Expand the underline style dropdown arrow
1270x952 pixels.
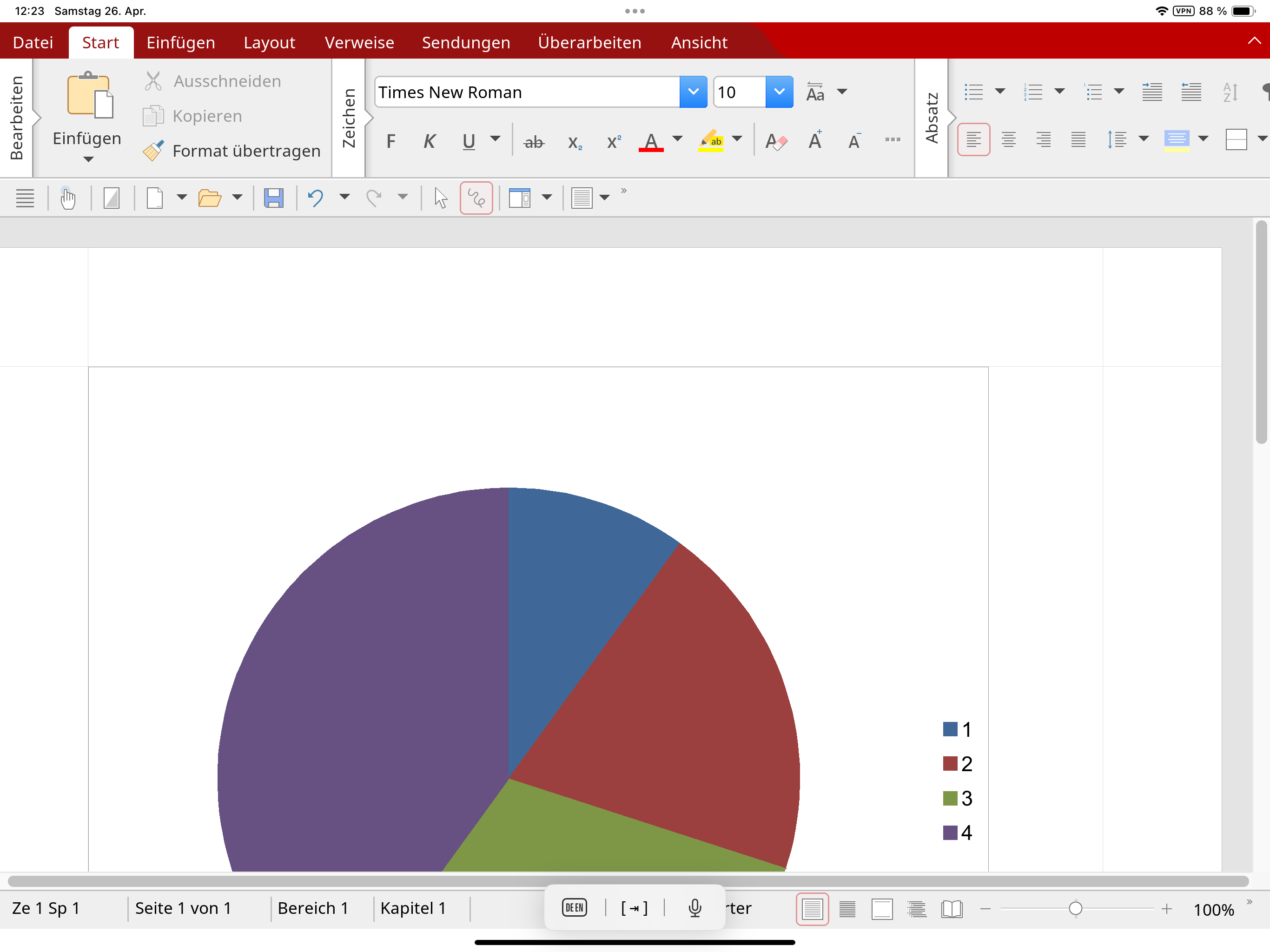[495, 139]
